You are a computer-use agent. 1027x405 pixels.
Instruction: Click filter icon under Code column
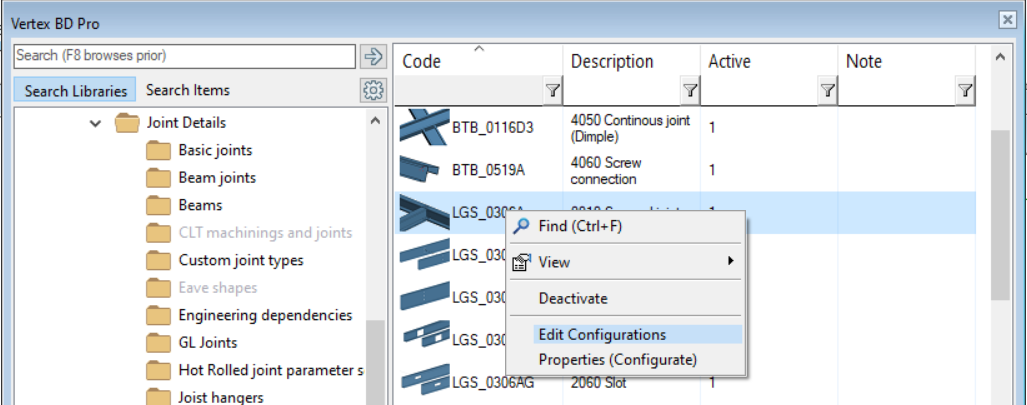(552, 91)
